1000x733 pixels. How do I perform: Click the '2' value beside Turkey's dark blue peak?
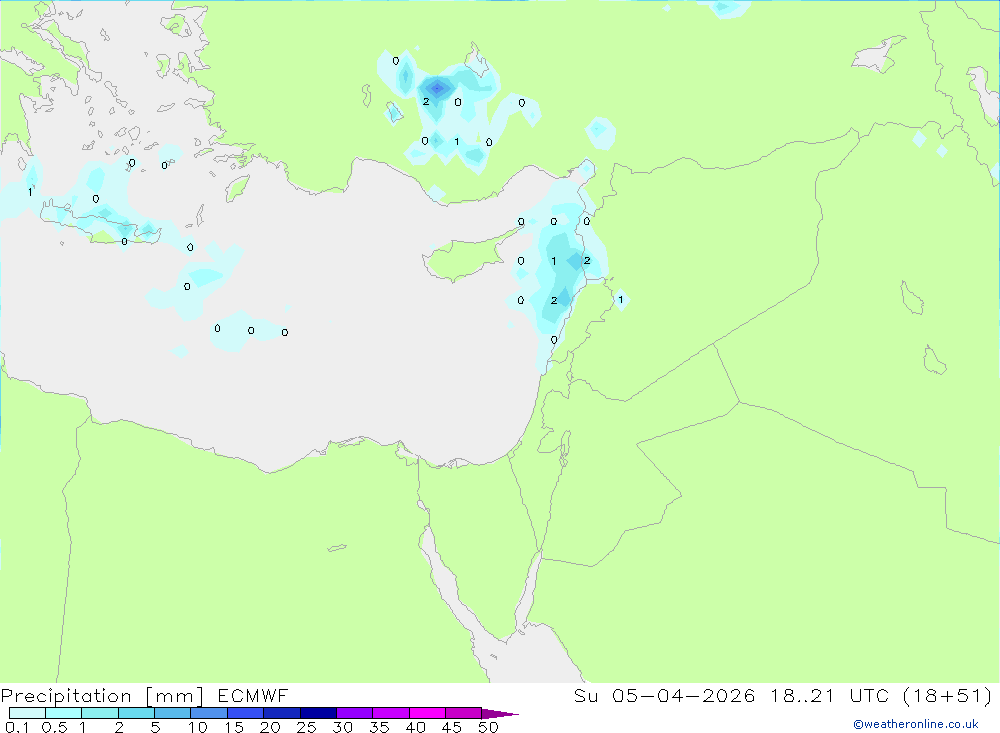coord(426,101)
